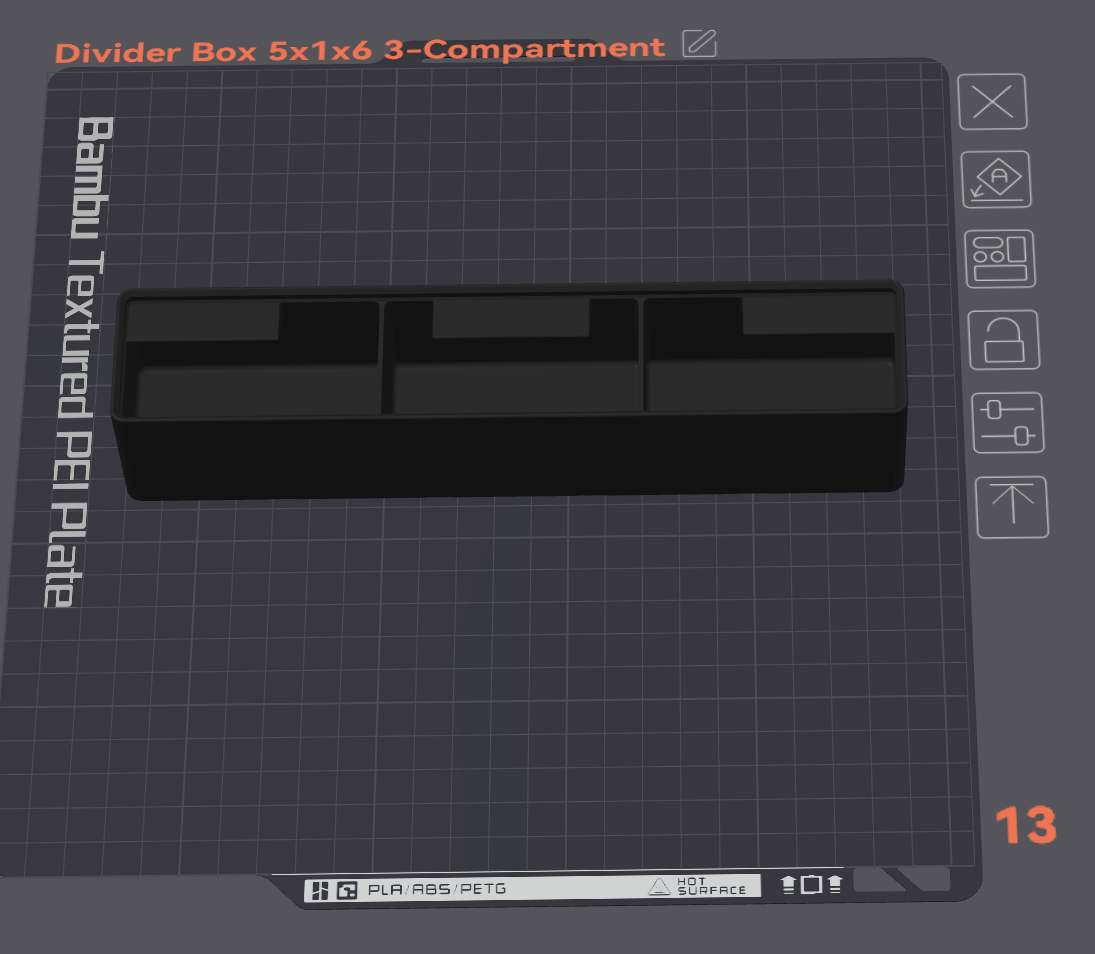Click the move plate to front icon
Screen dimensions: 1095x954
coord(1012,507)
